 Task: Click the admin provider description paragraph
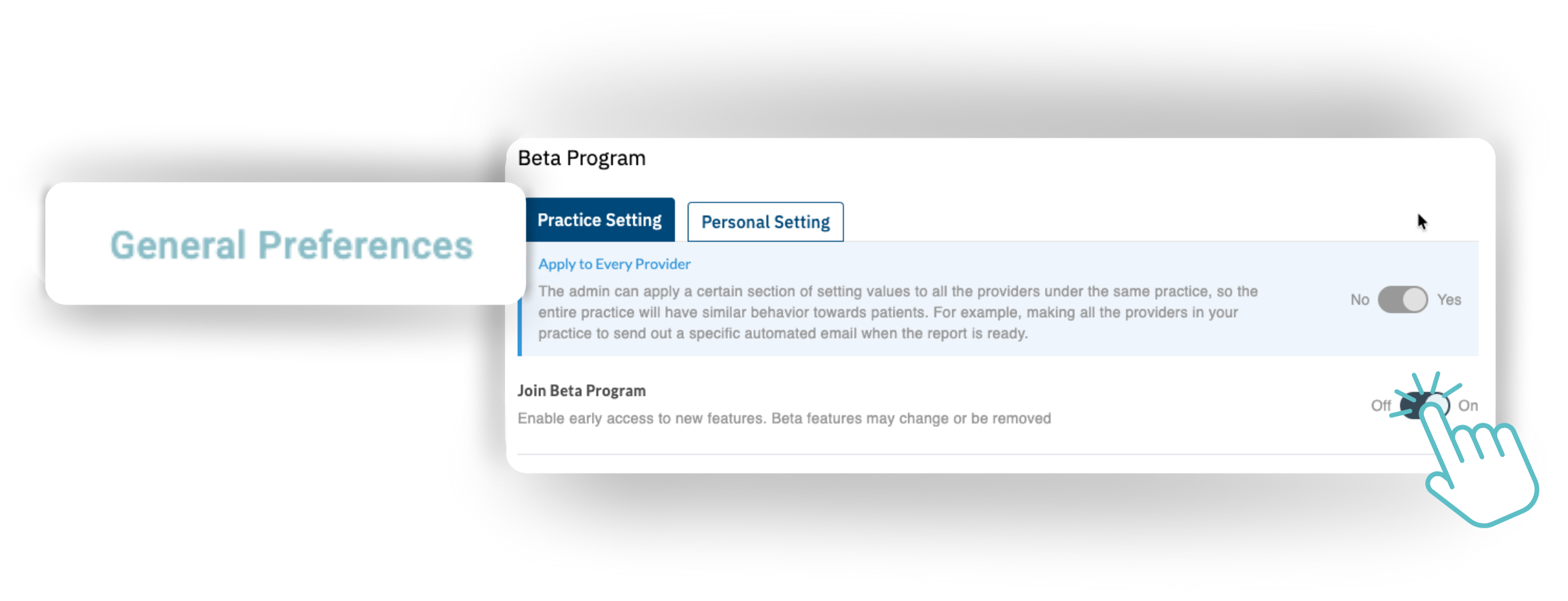(x=897, y=312)
